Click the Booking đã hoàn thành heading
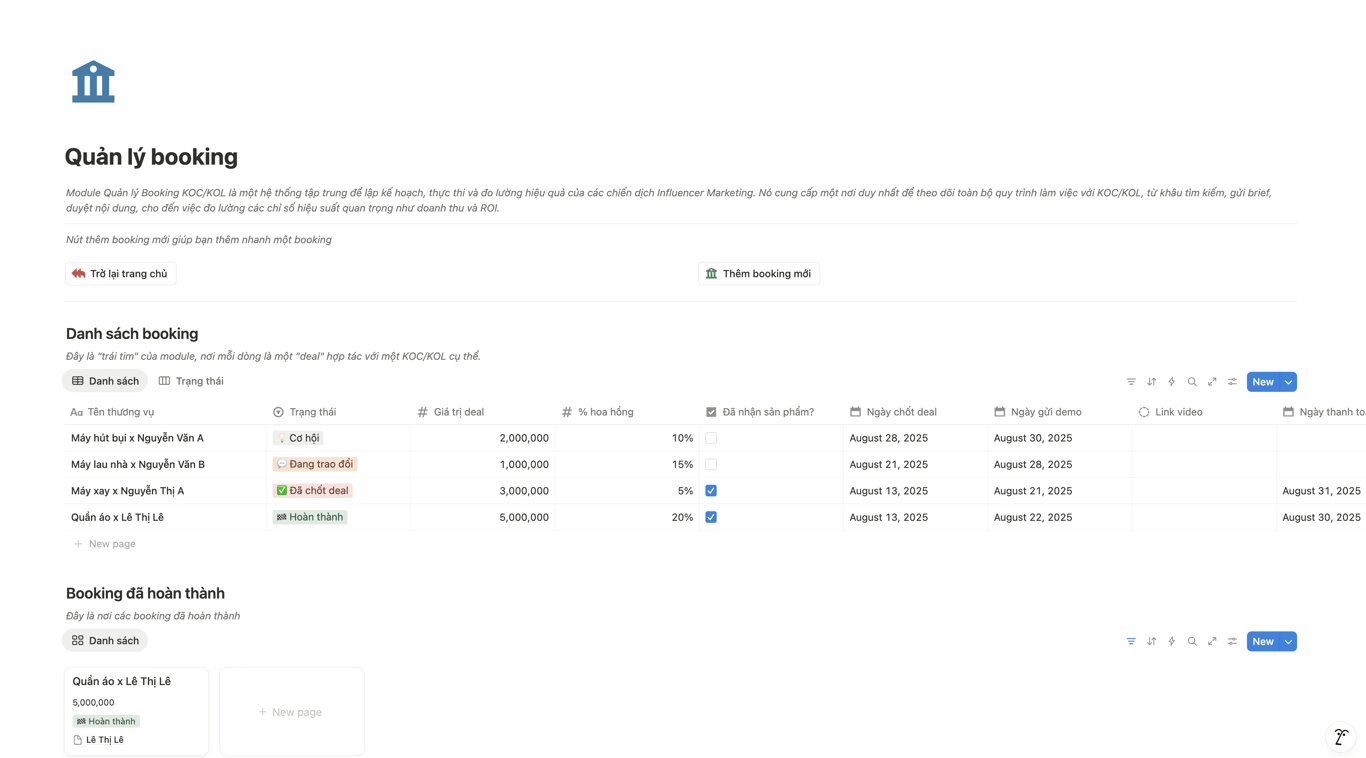This screenshot has height=758, width=1366. pyautogui.click(x=145, y=593)
